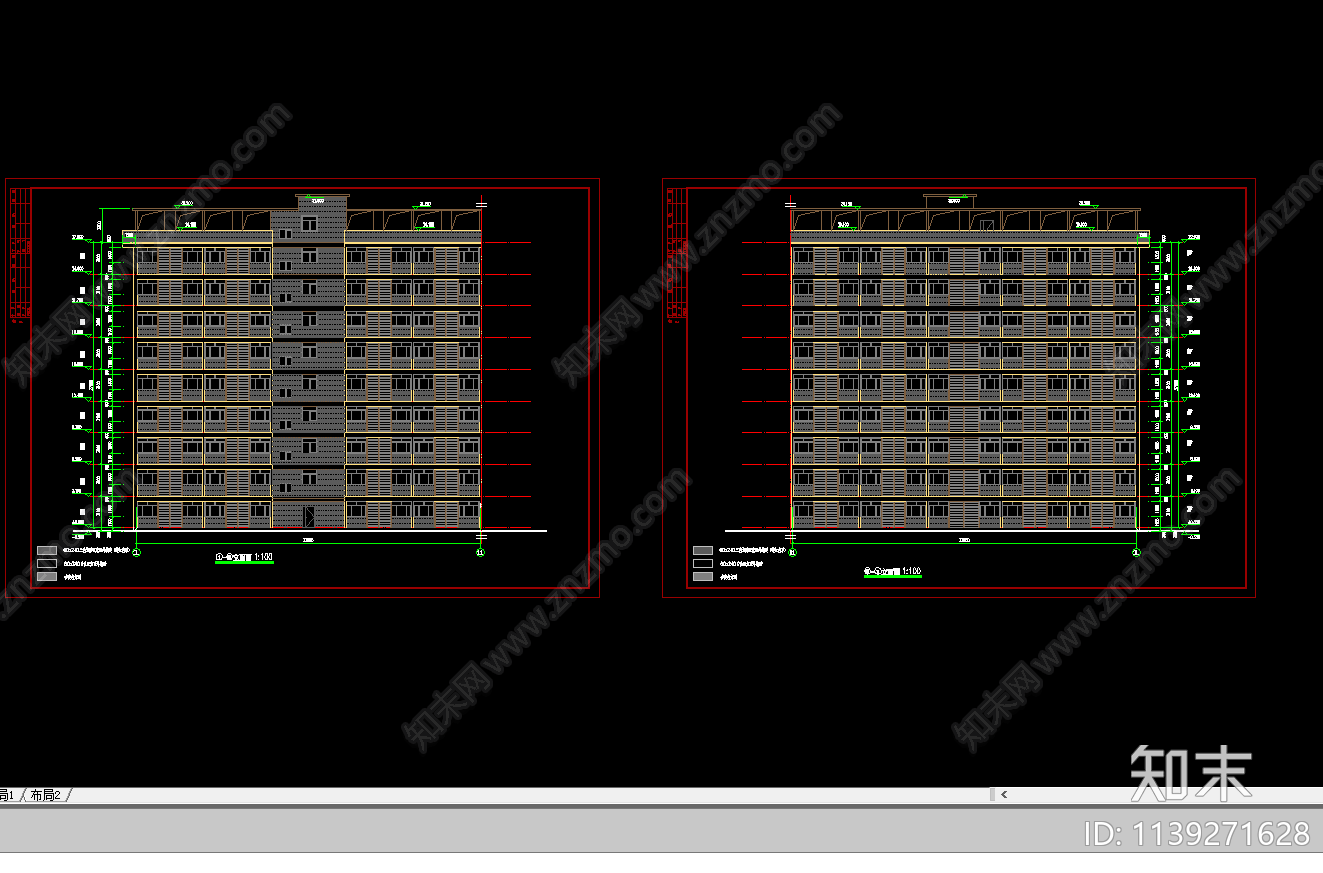
Task: Select top legend swatch in right drawing
Action: point(703,550)
